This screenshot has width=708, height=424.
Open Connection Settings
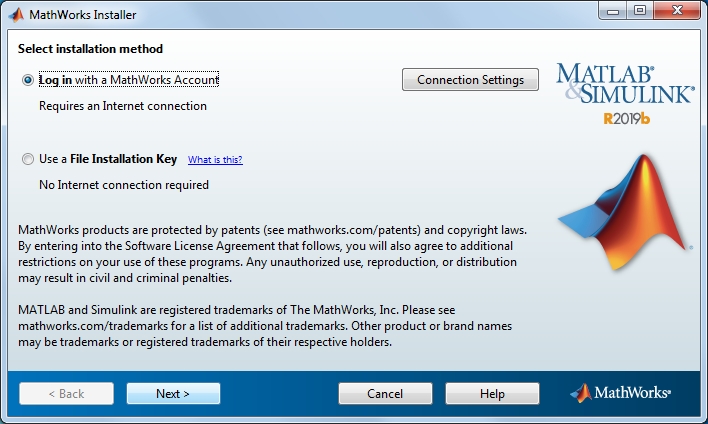tap(470, 80)
